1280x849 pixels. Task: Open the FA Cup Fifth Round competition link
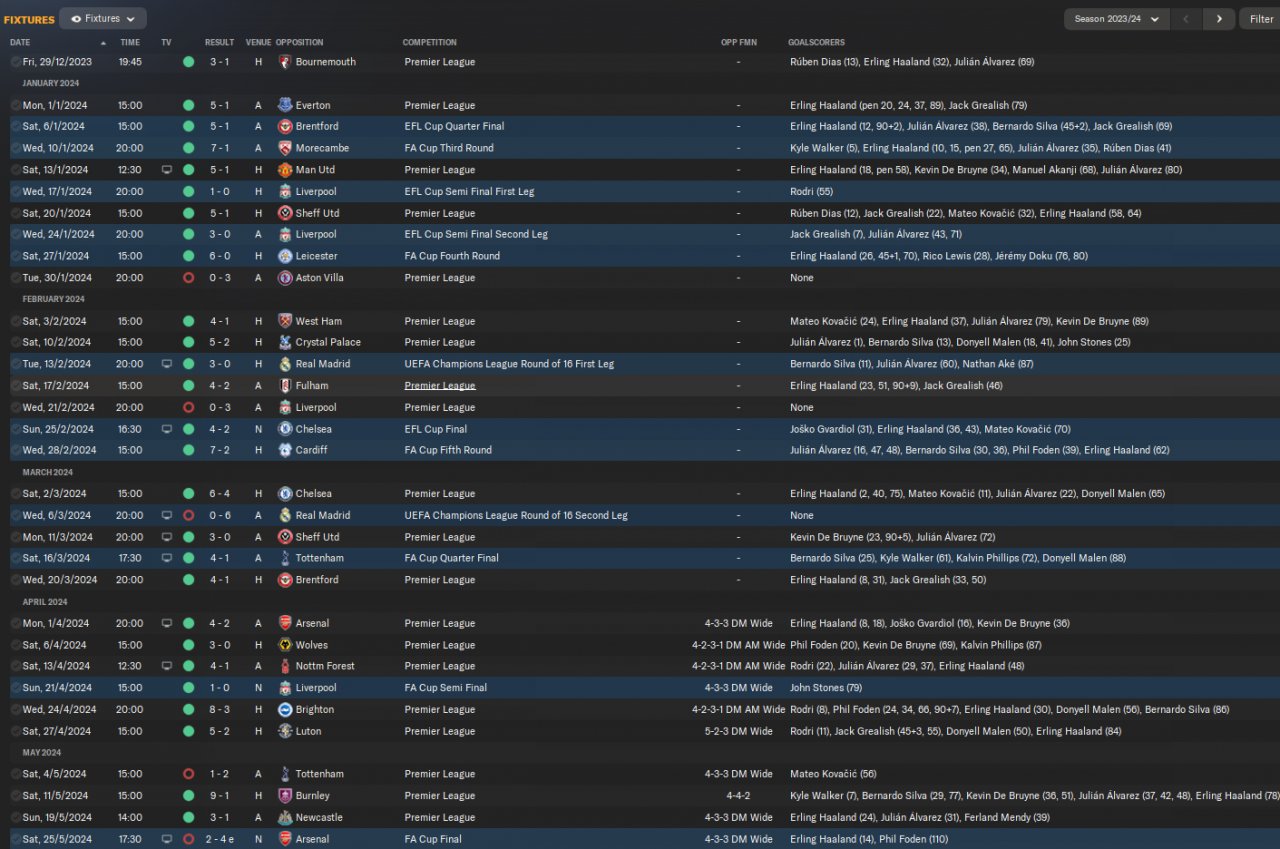(448, 450)
